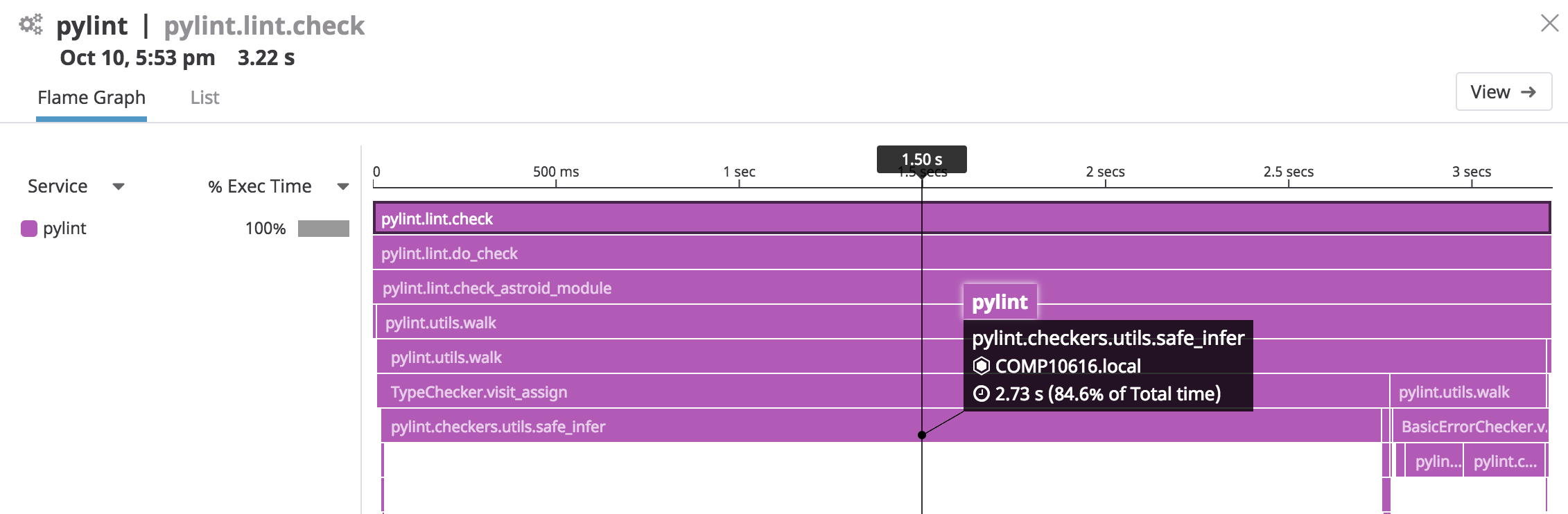Click the purple pylint service color swatch

point(29,229)
